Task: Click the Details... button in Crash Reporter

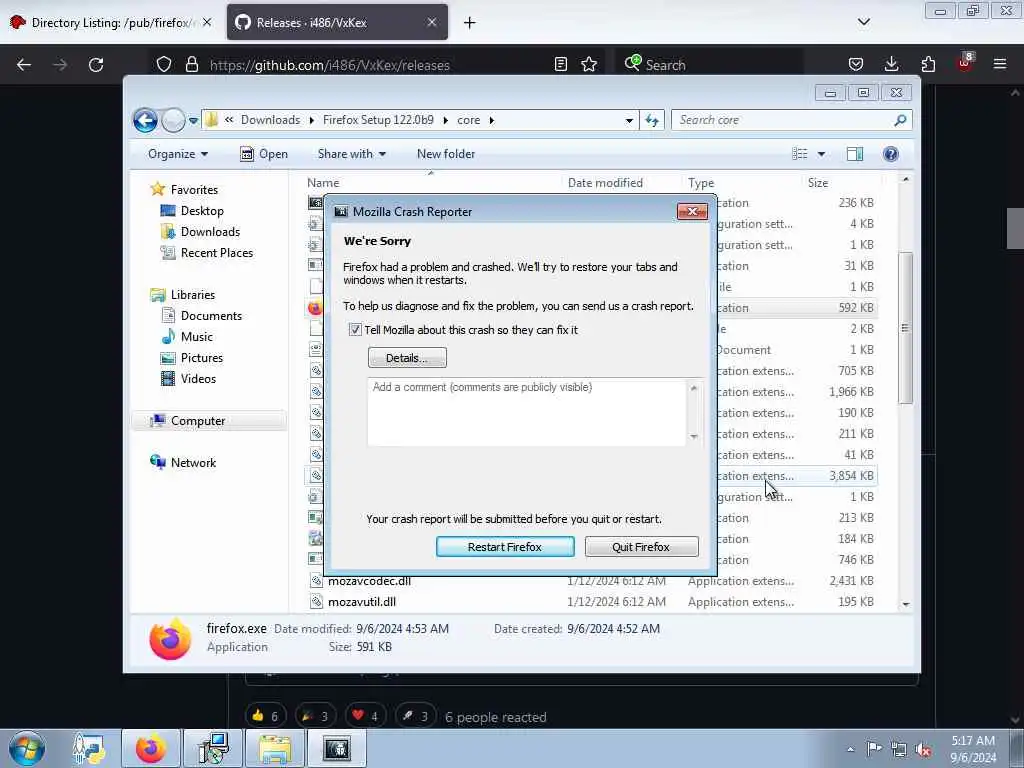Action: pyautogui.click(x=407, y=358)
